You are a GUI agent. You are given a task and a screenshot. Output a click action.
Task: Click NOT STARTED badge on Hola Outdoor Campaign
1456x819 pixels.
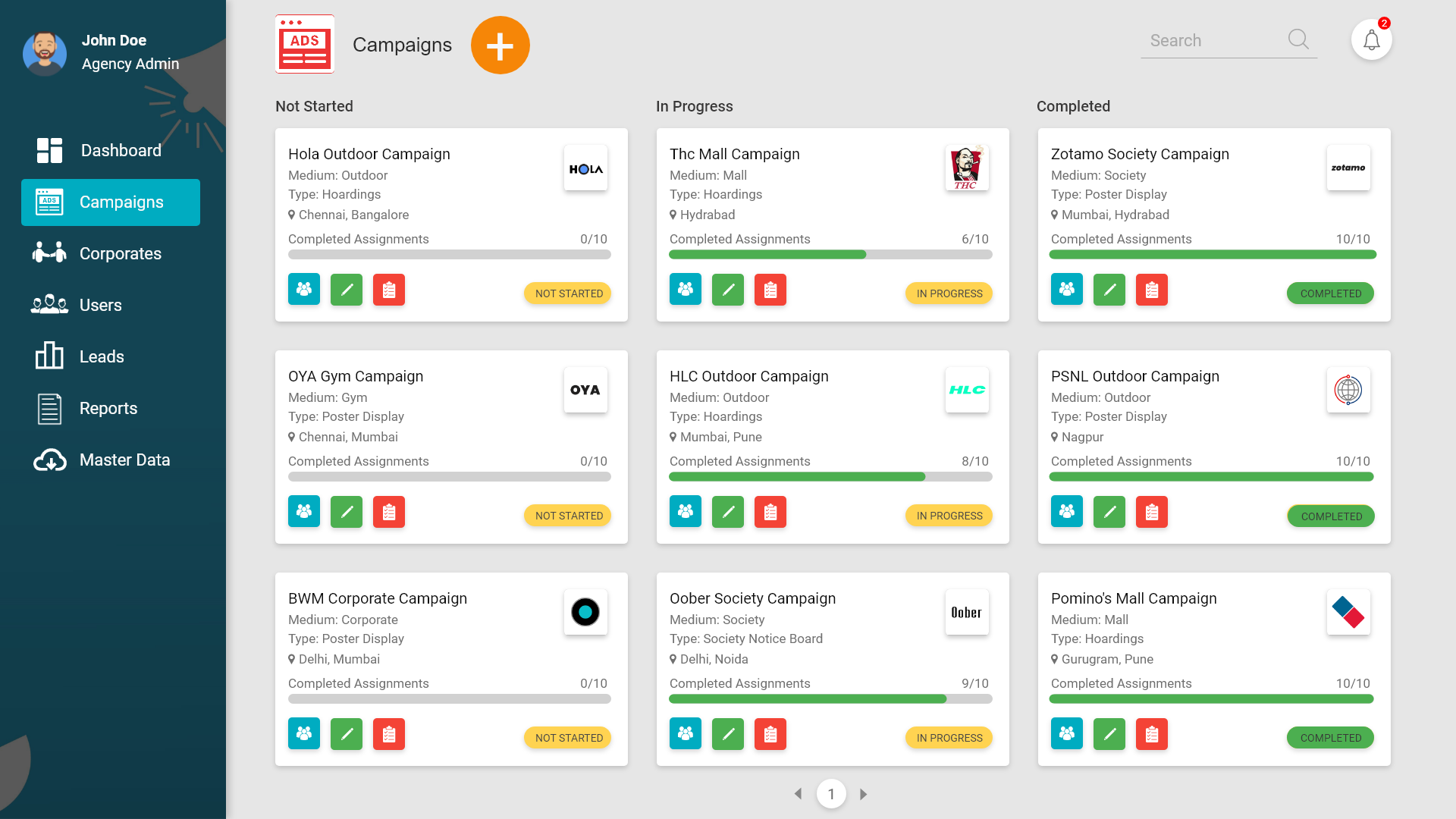[568, 293]
